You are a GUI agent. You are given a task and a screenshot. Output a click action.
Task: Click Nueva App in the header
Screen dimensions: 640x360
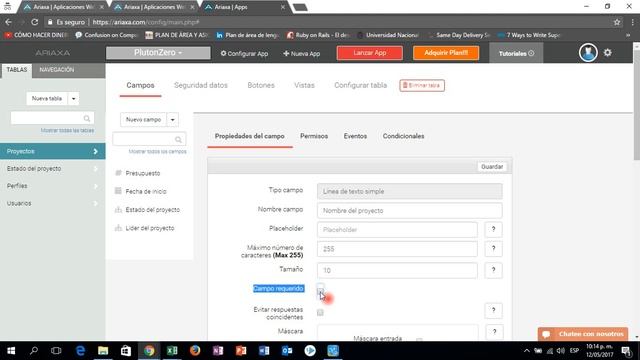pyautogui.click(x=302, y=53)
